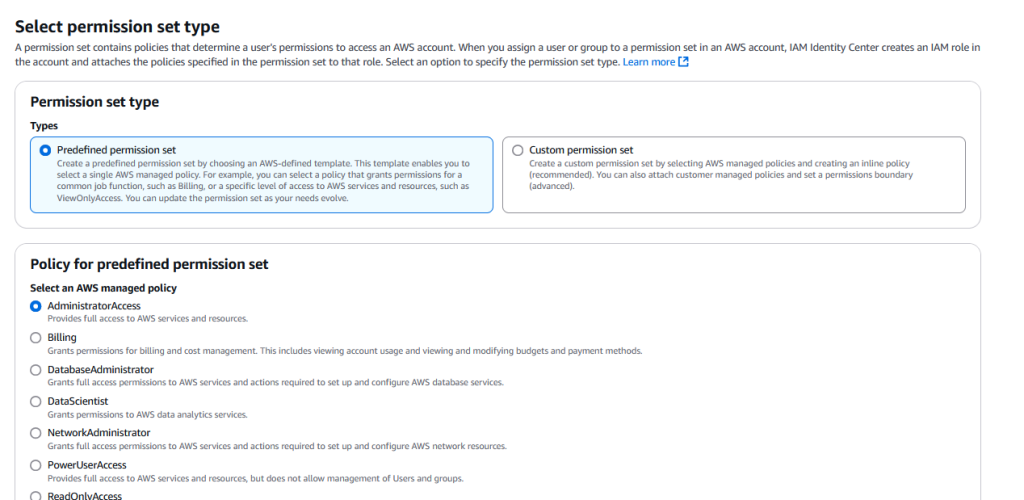Click the Select an AWS managed policy label
This screenshot has width=1024, height=500.
[x=103, y=288]
